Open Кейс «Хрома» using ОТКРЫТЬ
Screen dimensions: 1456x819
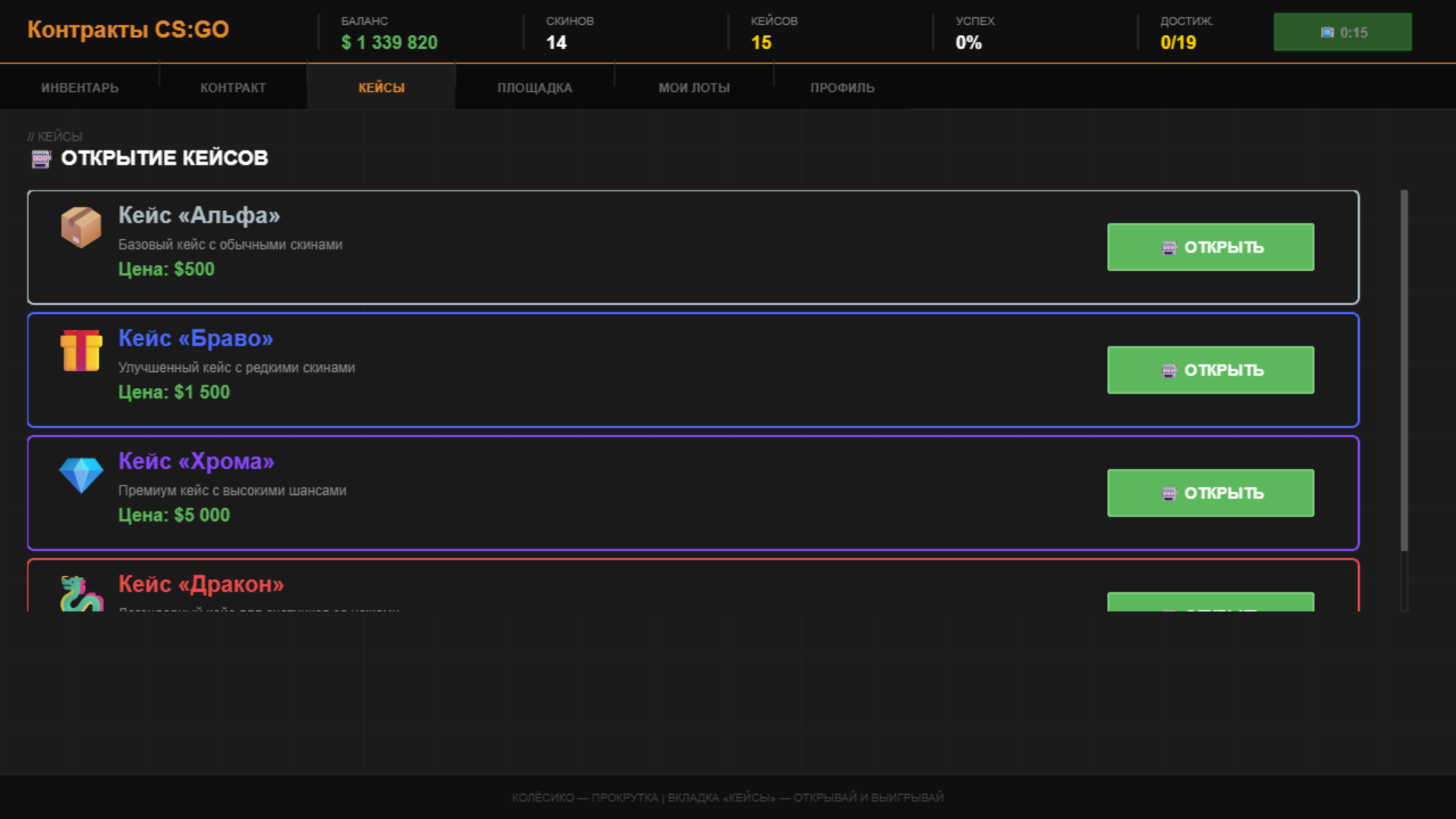coord(1210,493)
